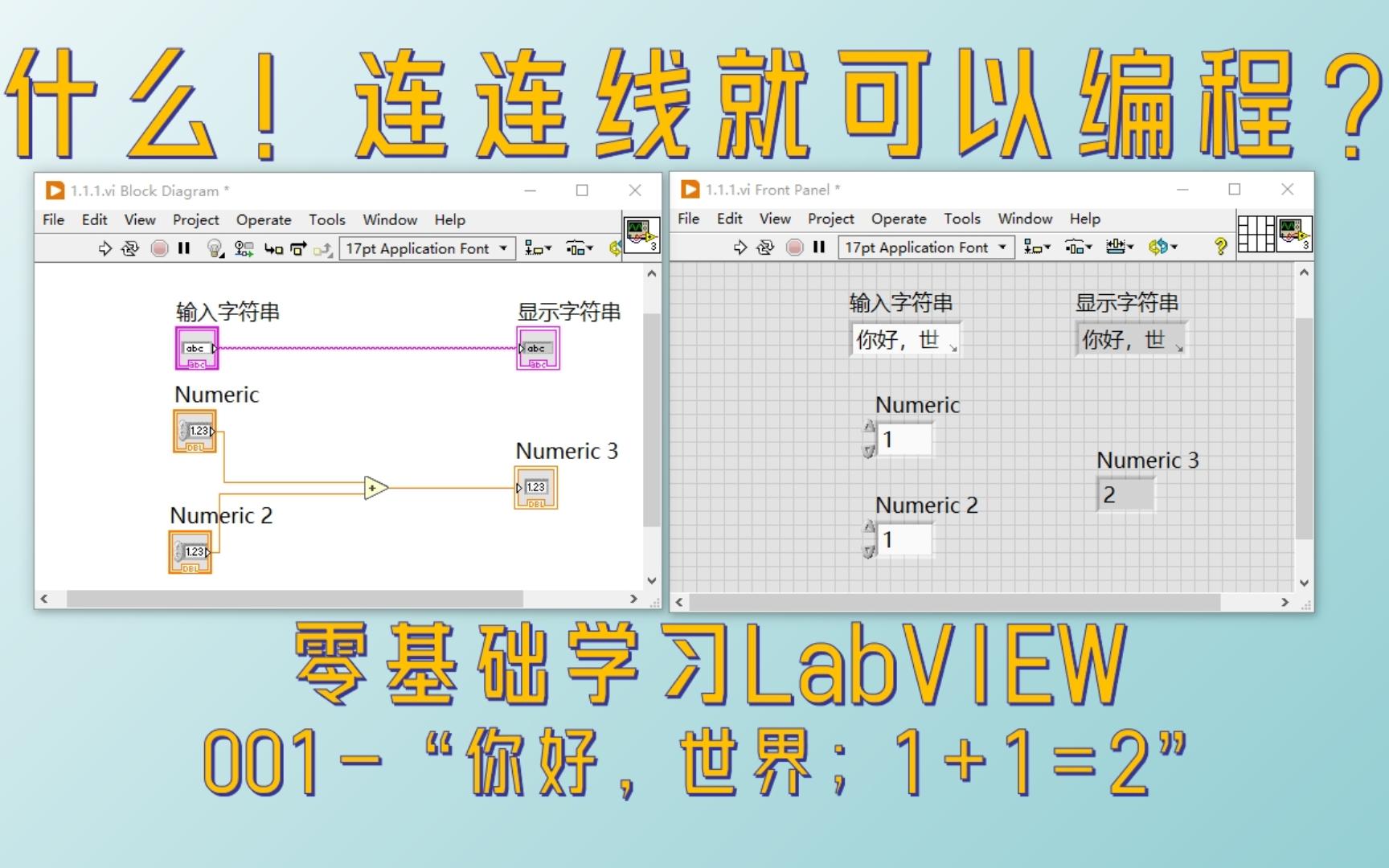Screen dimensions: 1389x868
Task: Open font dropdown in Front Panel toolbar
Action: pyautogui.click(x=926, y=248)
